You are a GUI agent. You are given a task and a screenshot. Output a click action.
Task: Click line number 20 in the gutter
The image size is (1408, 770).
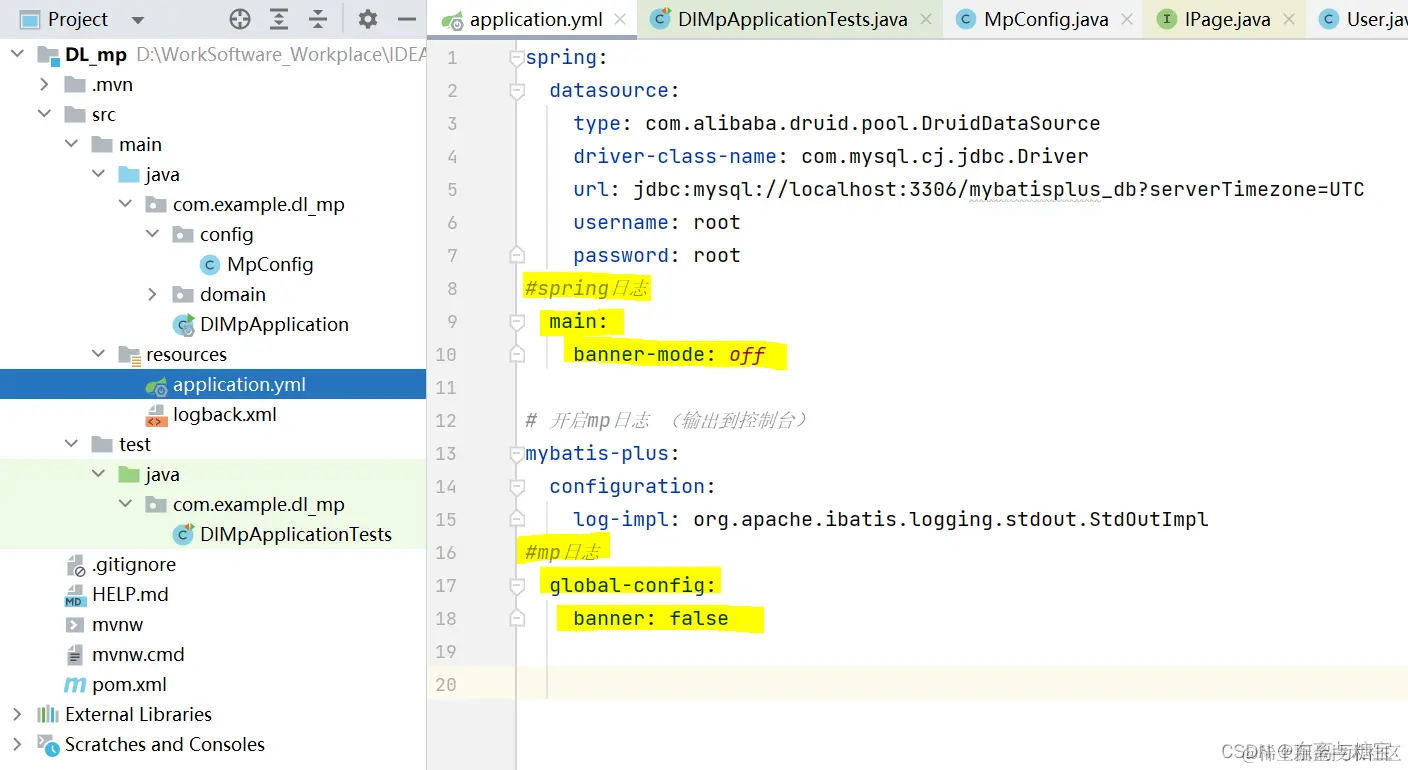click(x=446, y=685)
